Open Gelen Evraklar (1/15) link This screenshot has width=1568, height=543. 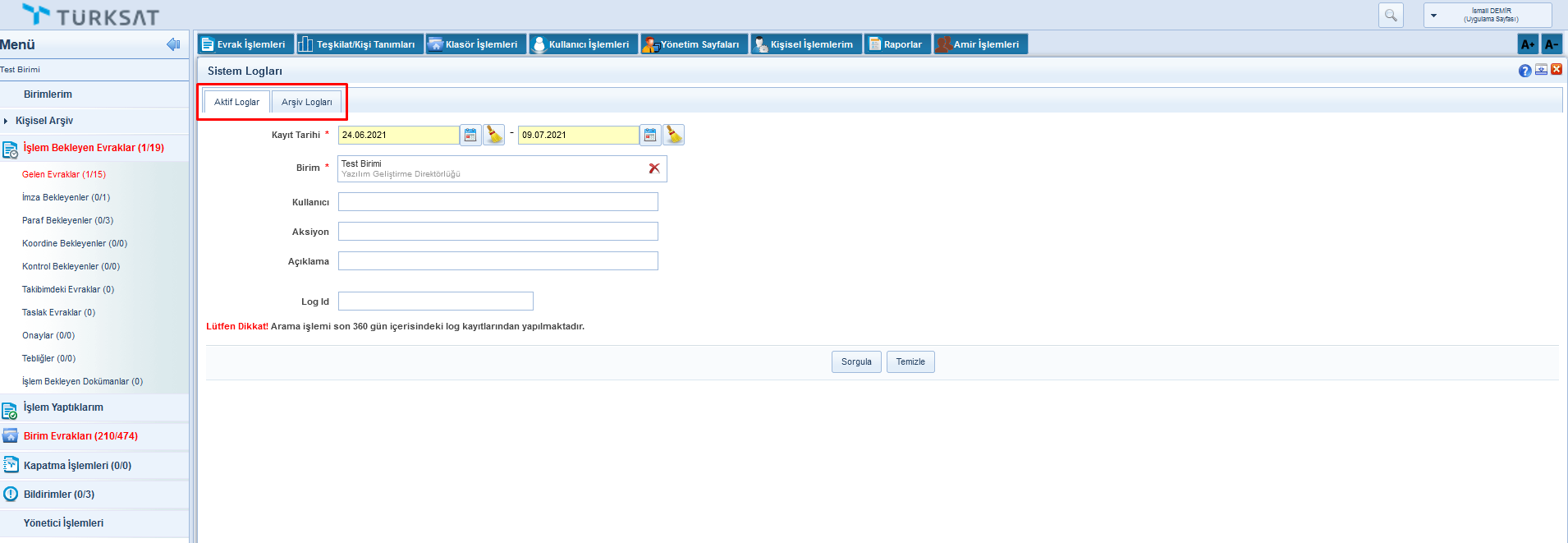pyautogui.click(x=64, y=174)
